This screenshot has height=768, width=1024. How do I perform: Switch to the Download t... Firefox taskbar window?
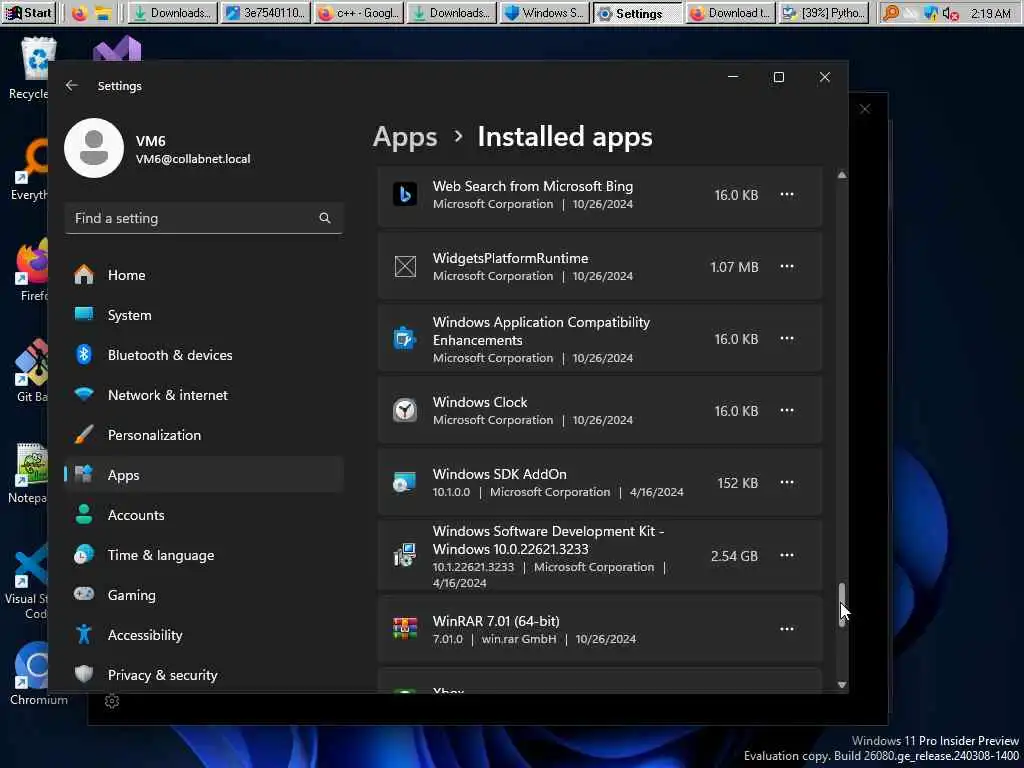point(731,13)
